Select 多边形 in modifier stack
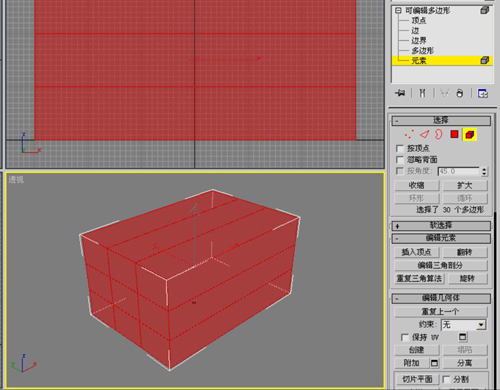 (x=423, y=51)
